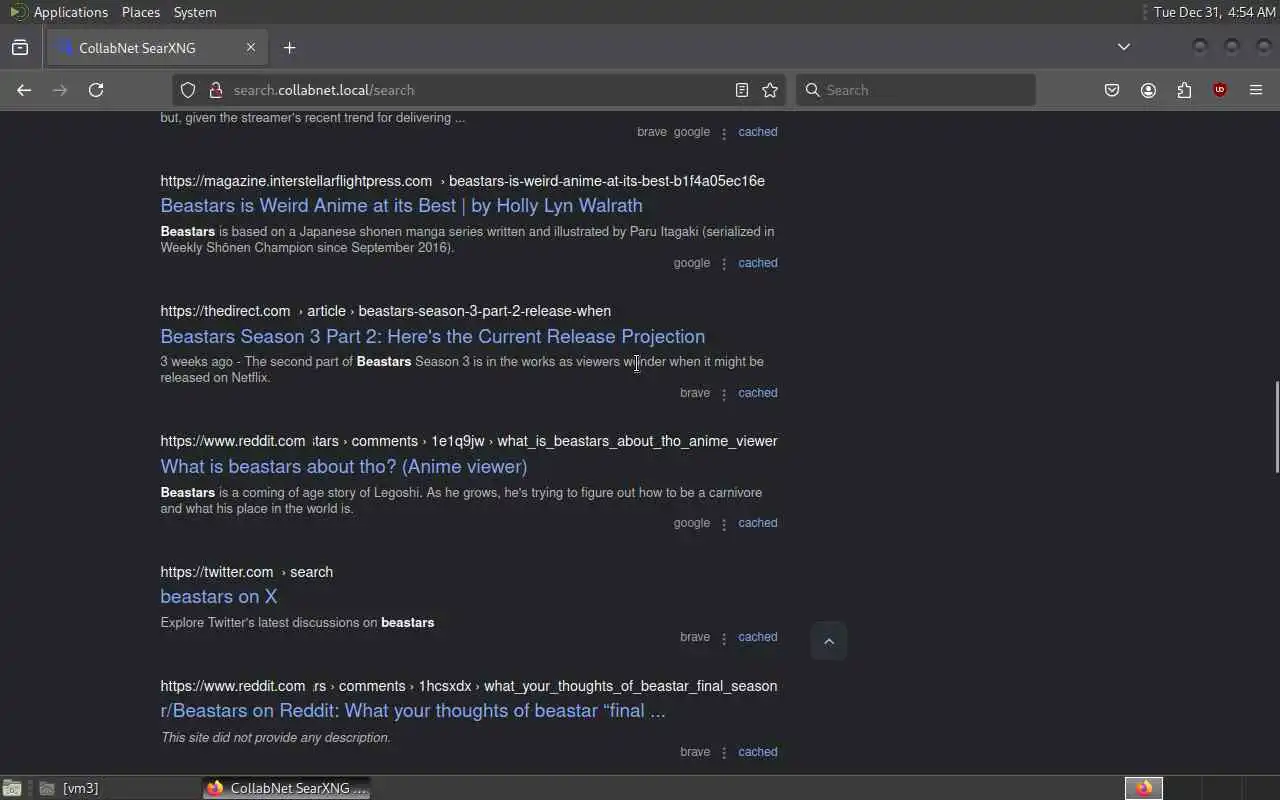
Task: Open more options for thedirect.com result
Action: point(724,394)
